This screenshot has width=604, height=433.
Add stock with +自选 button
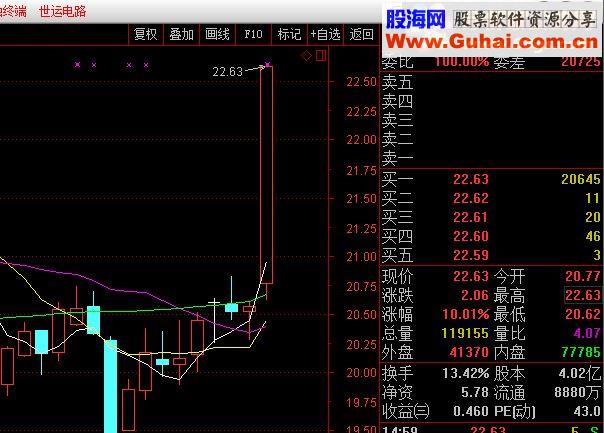[325, 35]
